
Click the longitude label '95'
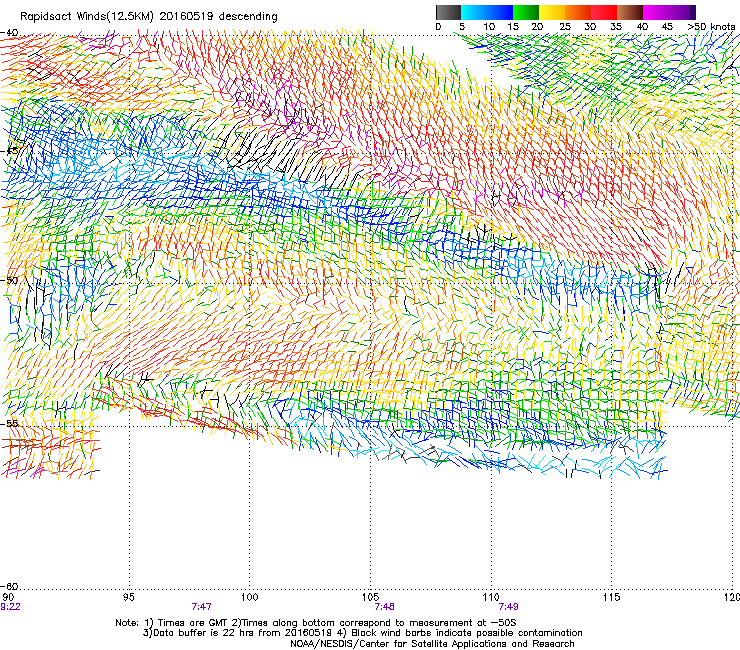click(128, 597)
